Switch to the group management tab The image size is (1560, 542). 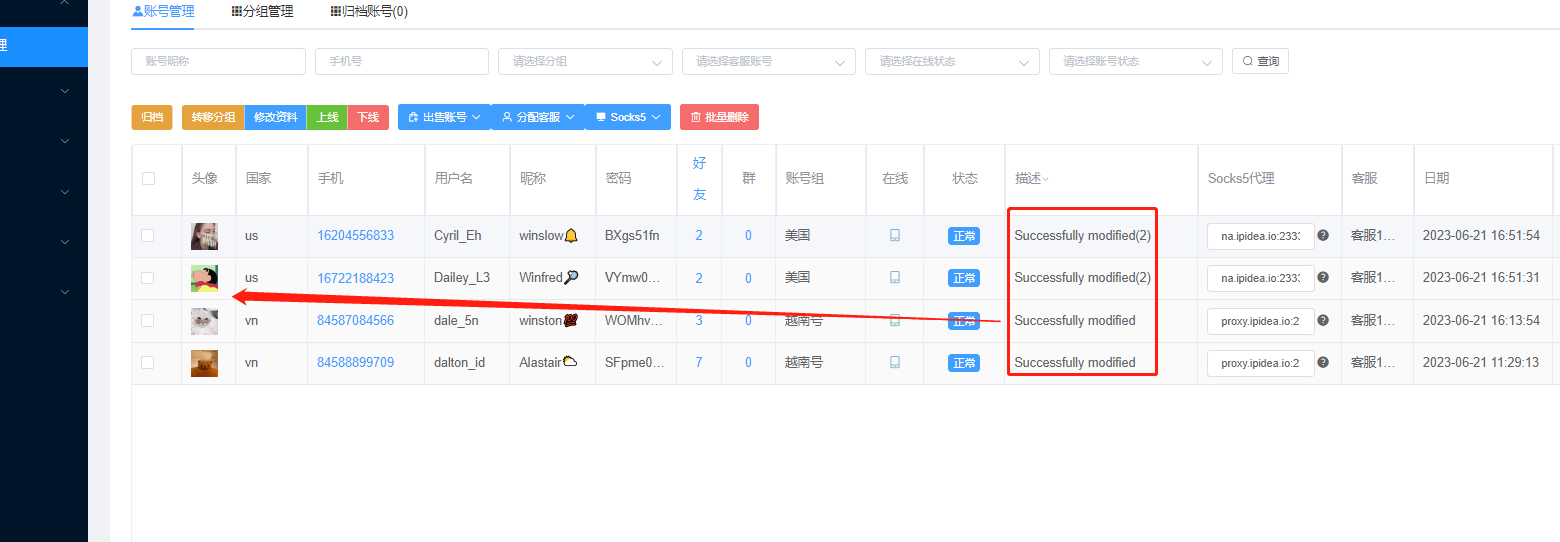coord(262,12)
